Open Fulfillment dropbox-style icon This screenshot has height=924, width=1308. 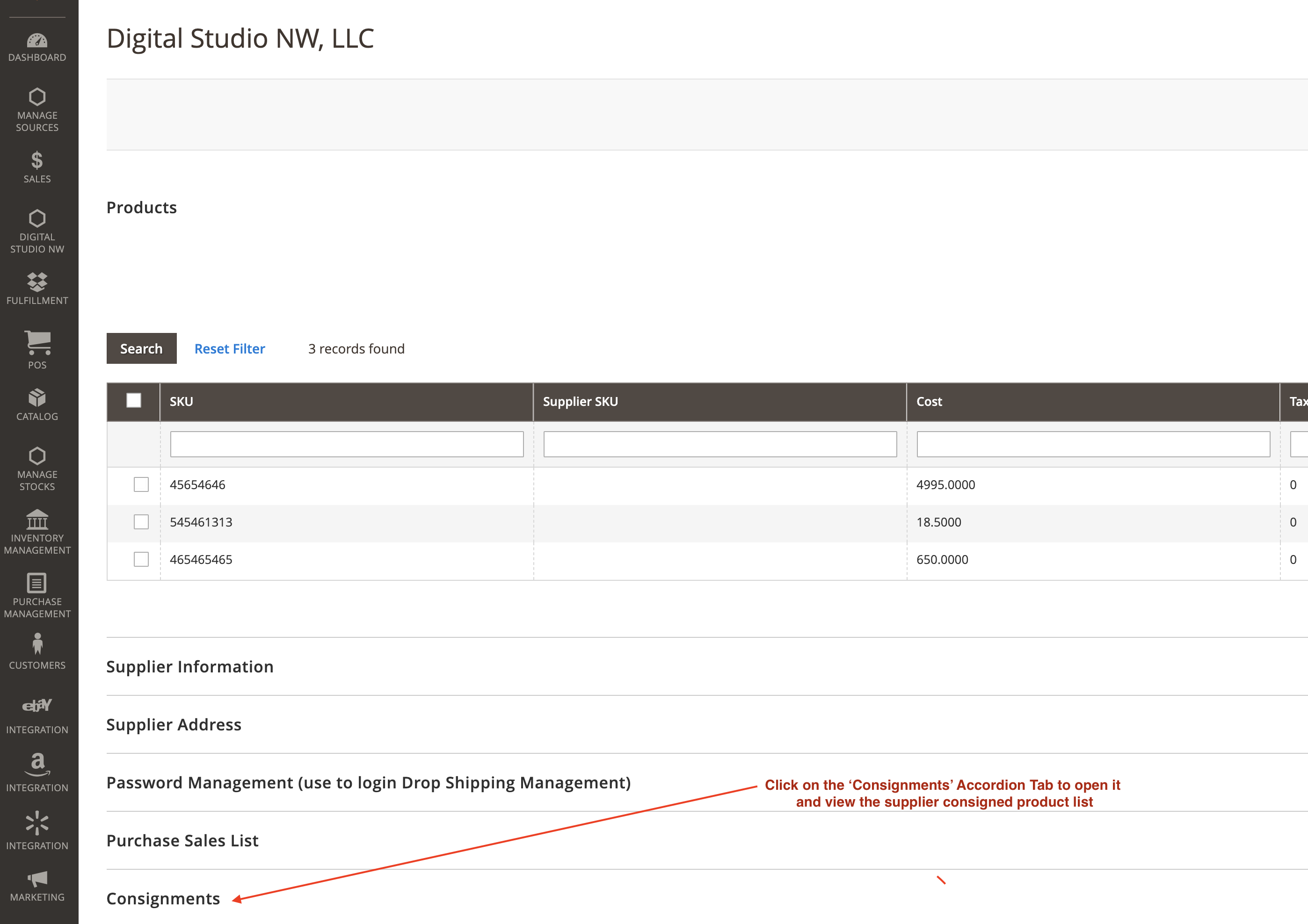(x=37, y=282)
